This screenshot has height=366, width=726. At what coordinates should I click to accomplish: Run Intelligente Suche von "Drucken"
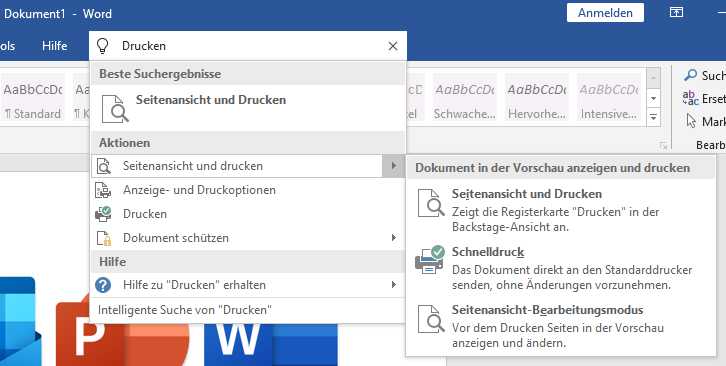[x=249, y=310]
